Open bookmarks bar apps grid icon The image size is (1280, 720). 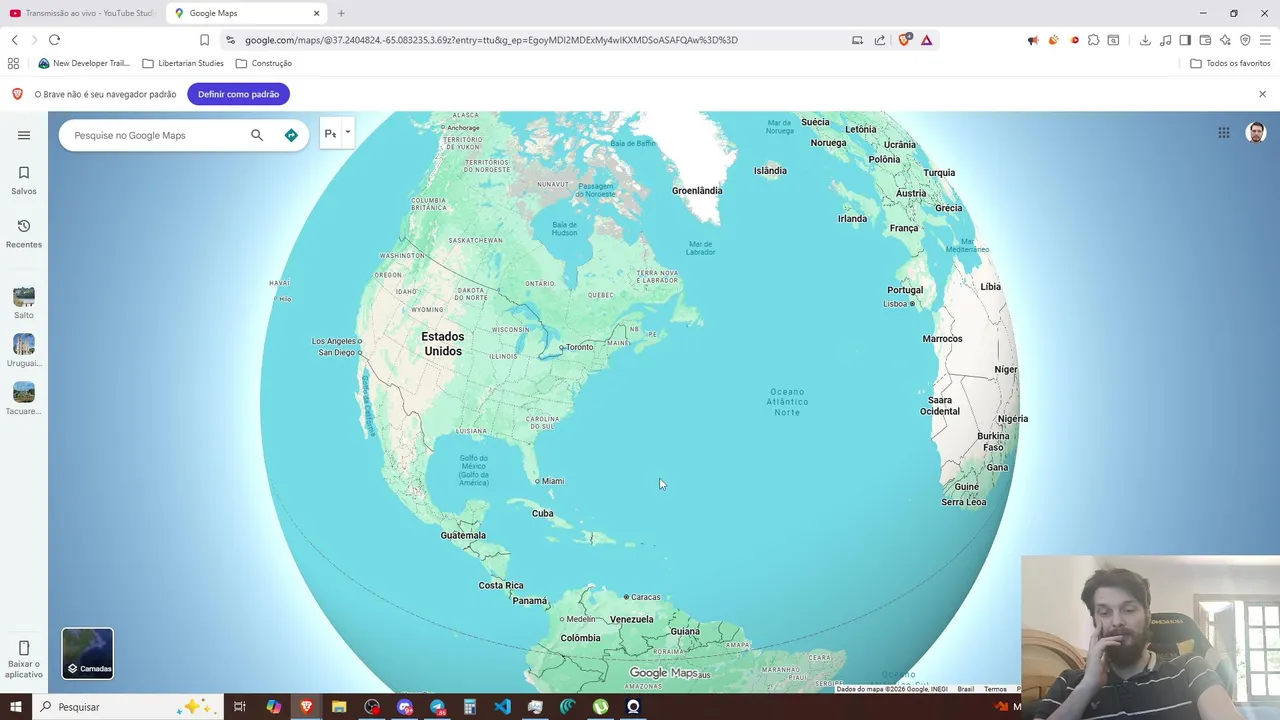point(13,63)
